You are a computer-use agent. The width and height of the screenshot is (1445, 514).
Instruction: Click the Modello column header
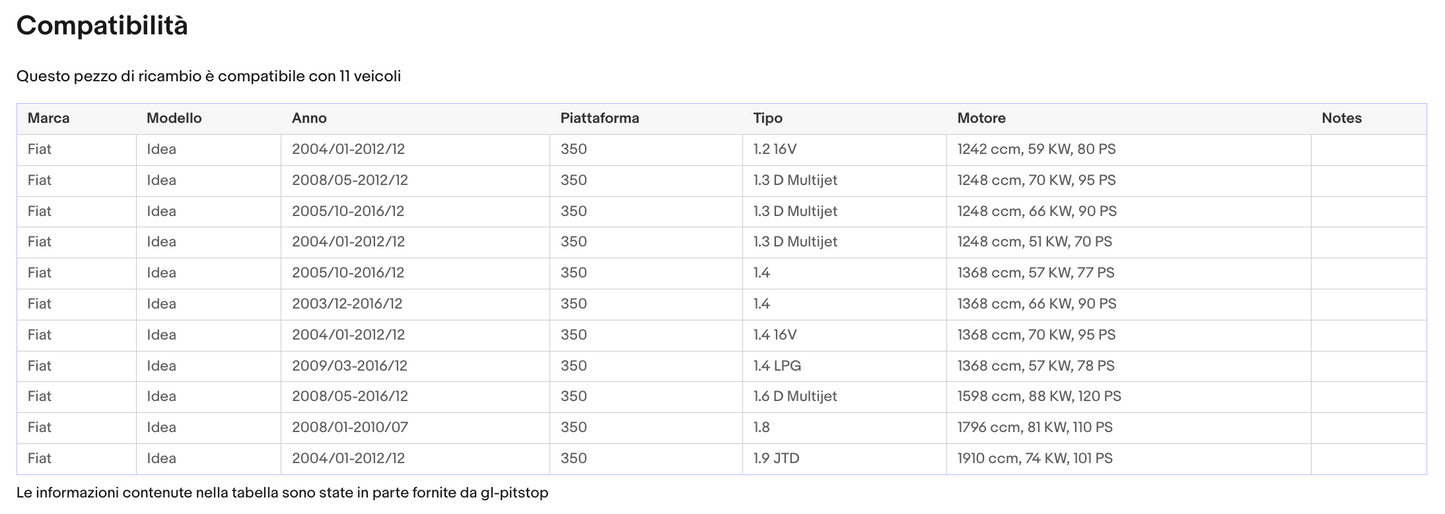174,118
